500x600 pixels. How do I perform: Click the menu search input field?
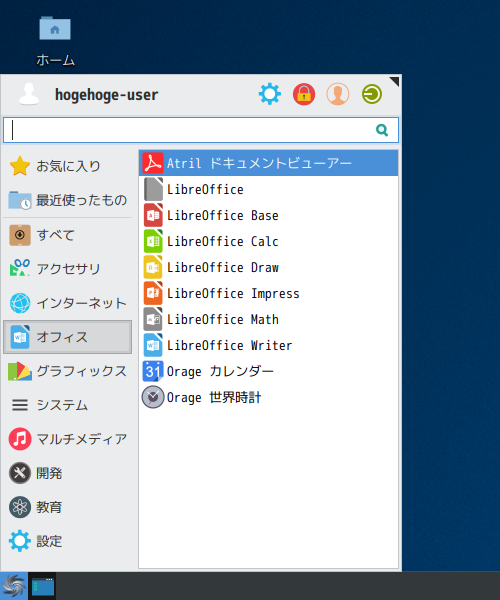click(x=201, y=130)
